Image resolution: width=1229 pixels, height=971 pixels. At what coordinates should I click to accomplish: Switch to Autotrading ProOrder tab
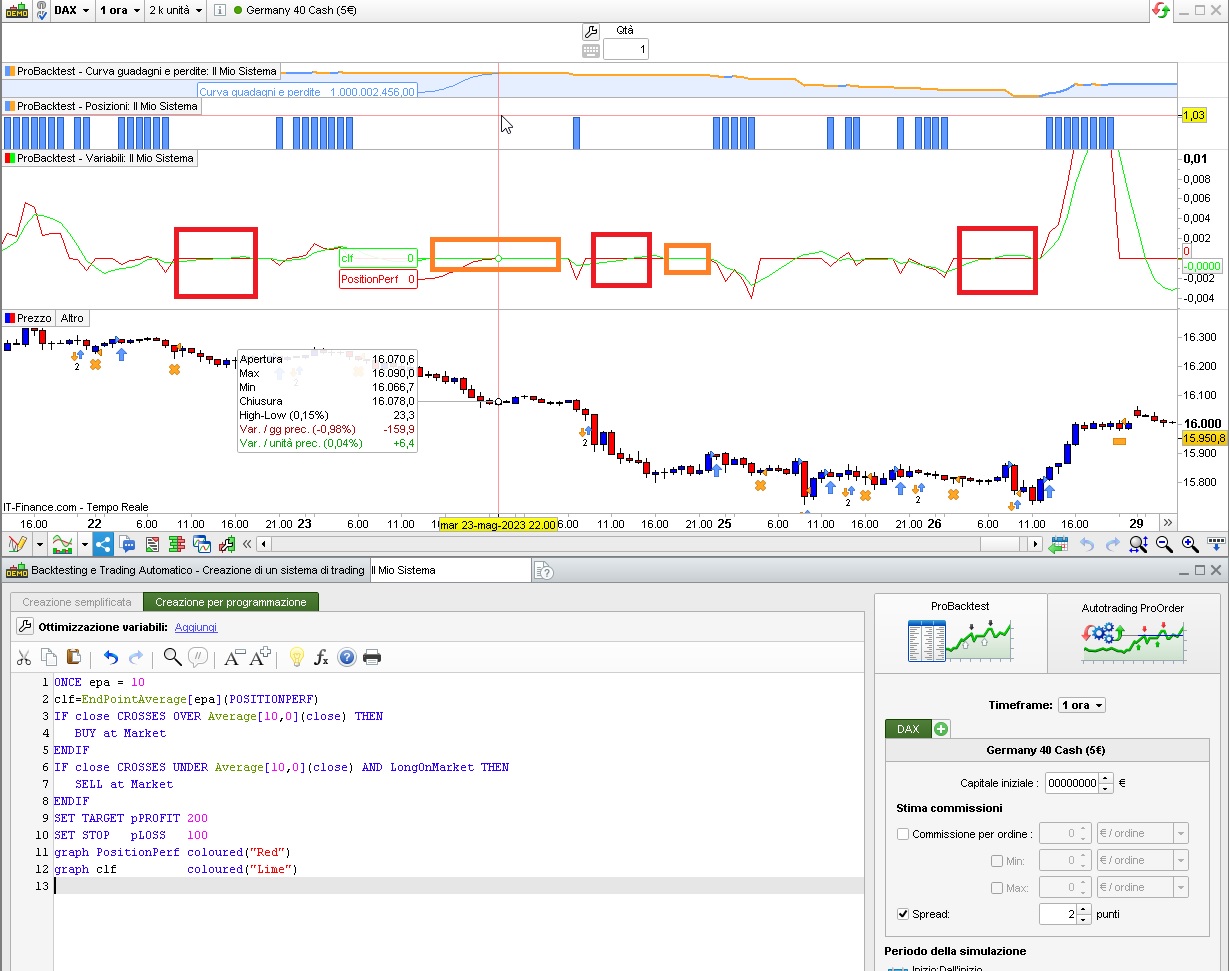pos(1132,634)
